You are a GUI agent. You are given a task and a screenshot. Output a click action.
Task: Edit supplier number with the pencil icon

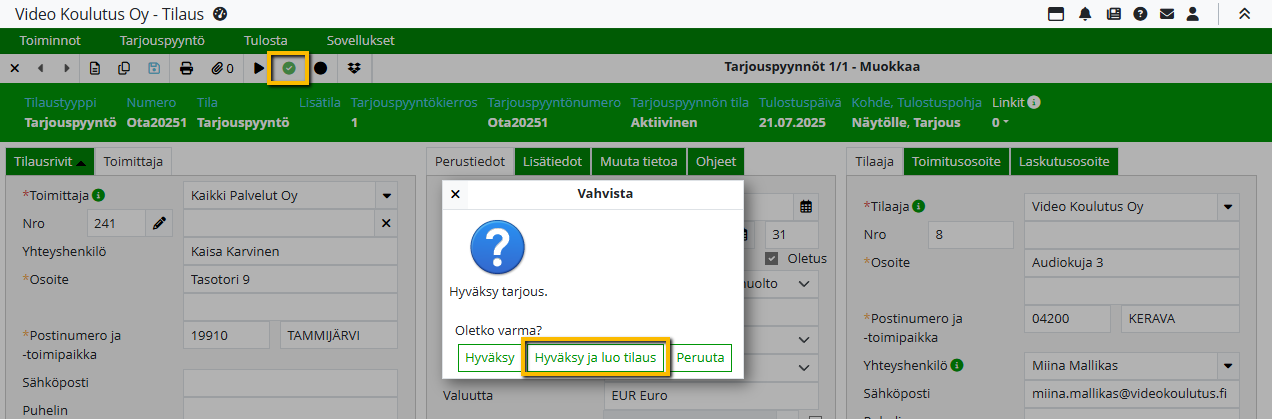pos(159,224)
